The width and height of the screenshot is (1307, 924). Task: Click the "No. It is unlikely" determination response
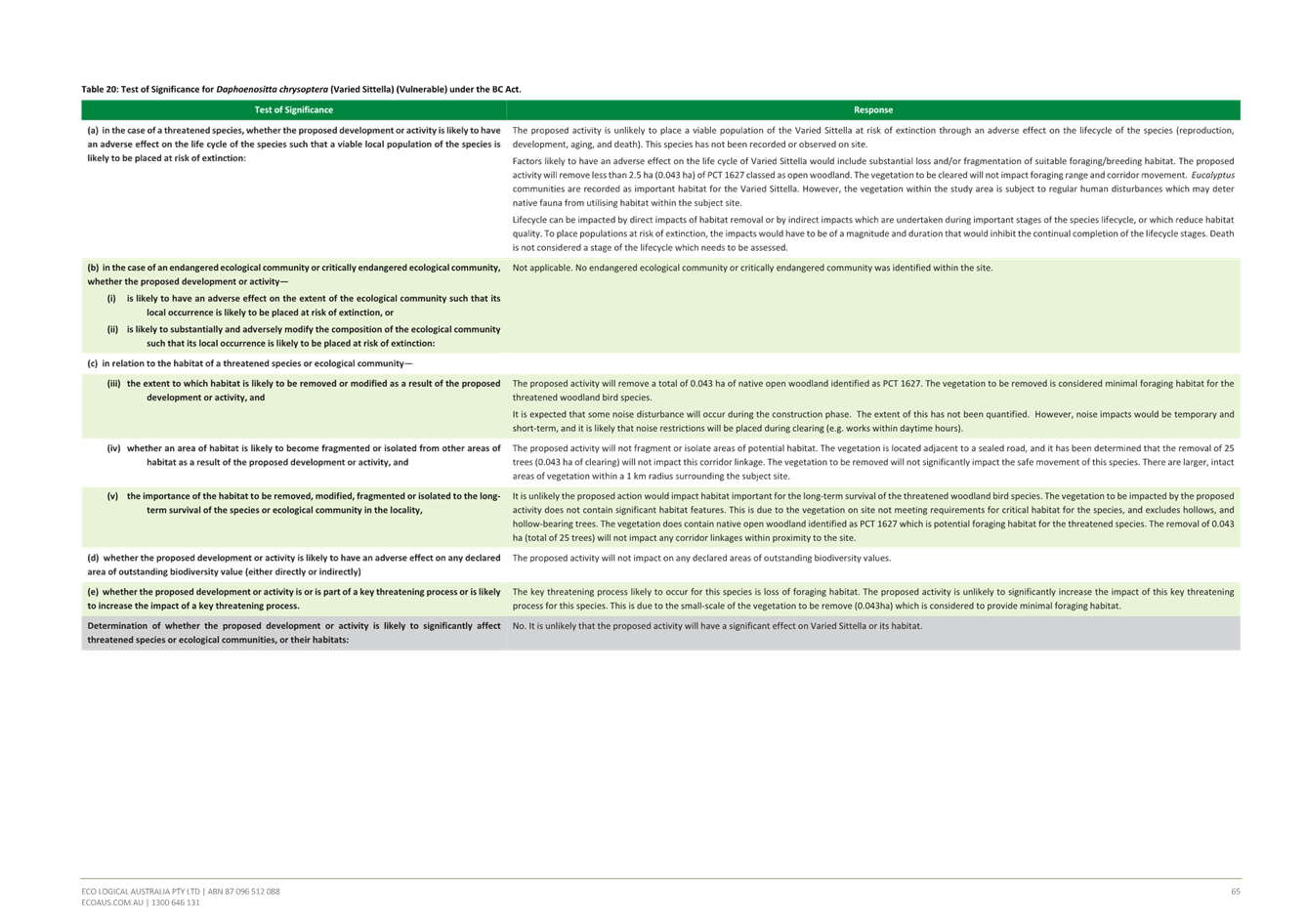[x=716, y=626]
